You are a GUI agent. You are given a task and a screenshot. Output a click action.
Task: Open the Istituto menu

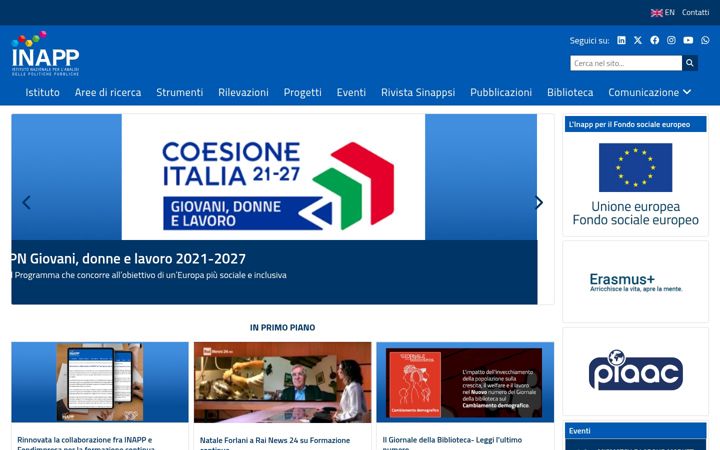pyautogui.click(x=42, y=92)
